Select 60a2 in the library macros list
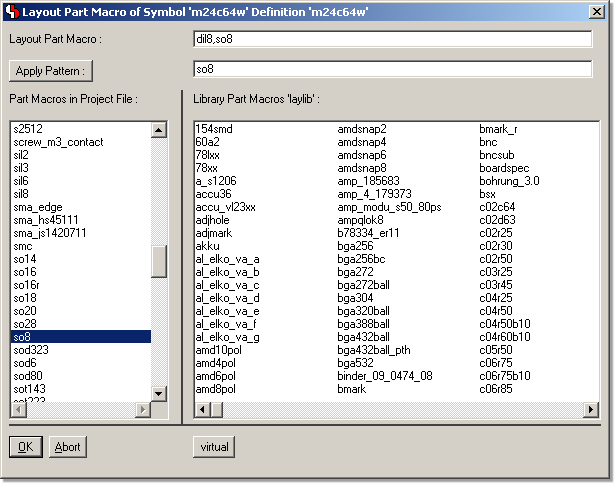Viewport: 615px width, 484px height. (207, 142)
